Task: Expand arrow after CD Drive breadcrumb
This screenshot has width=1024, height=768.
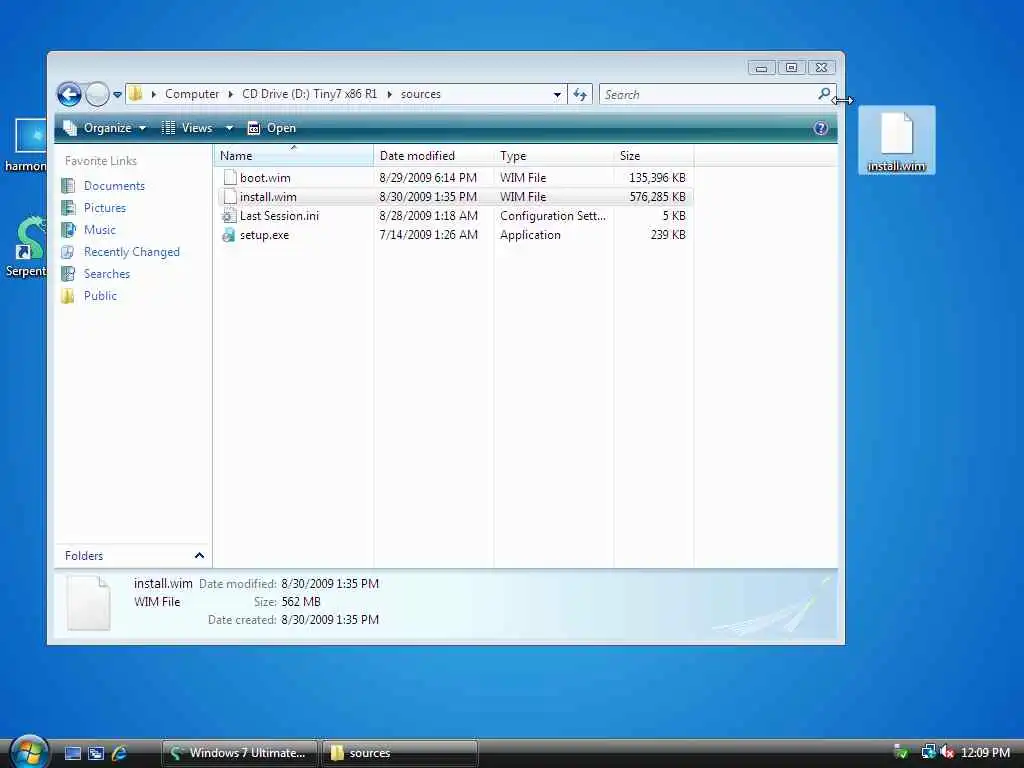Action: pyautogui.click(x=389, y=94)
